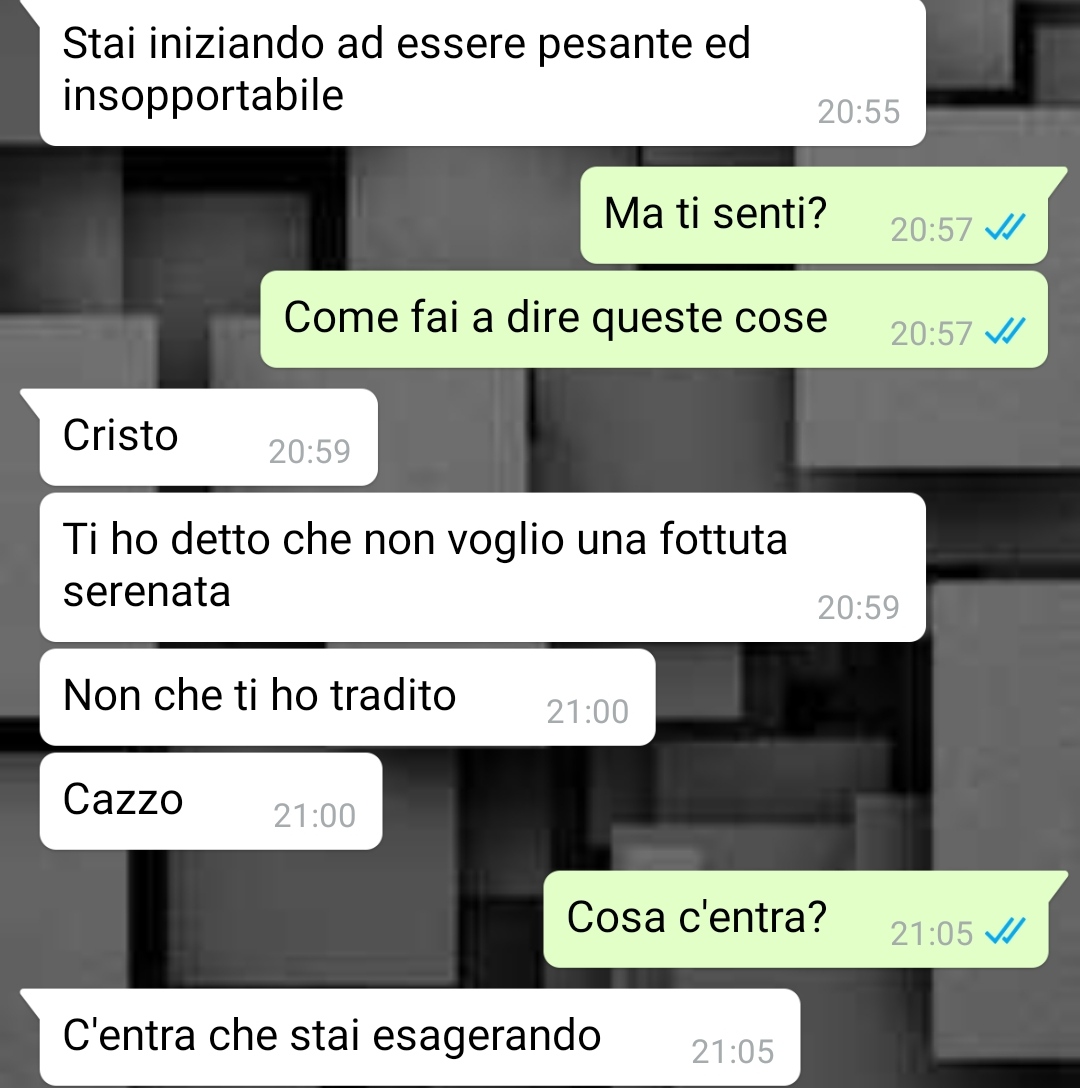Select the 'Come fai a dire queste cose' bubble
This screenshot has height=1088, width=1080.
point(654,319)
